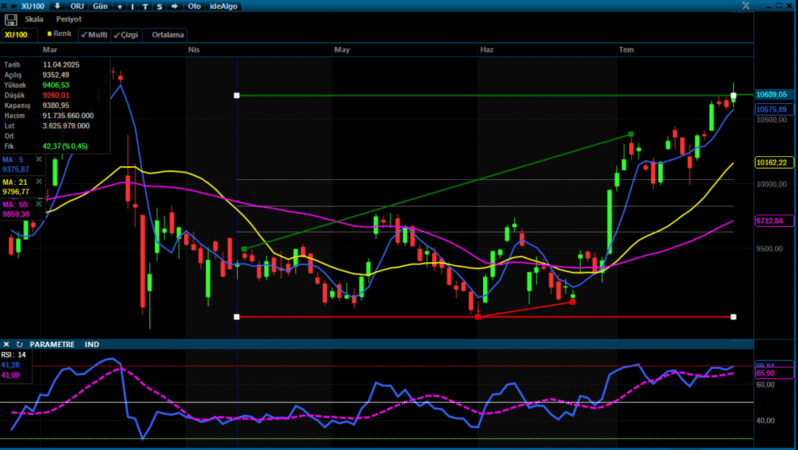This screenshot has height=450, width=798.
Task: Select the I toolbar icon
Action: tap(133, 7)
